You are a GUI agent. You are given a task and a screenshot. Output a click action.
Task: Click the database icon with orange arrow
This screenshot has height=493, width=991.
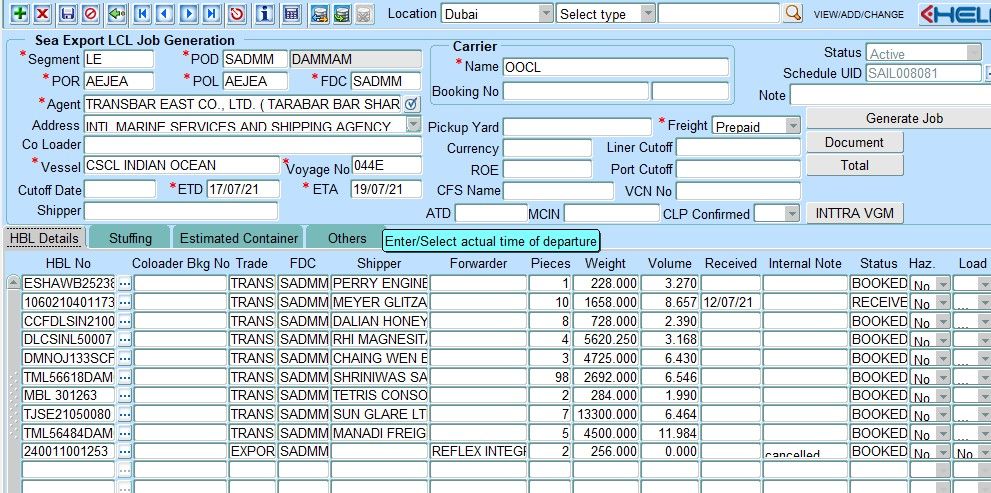coord(319,13)
